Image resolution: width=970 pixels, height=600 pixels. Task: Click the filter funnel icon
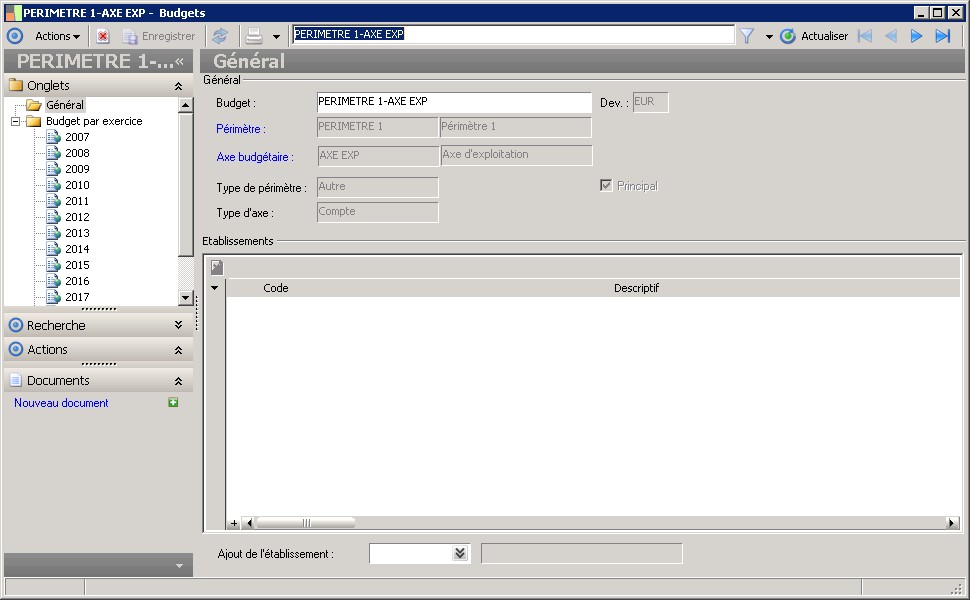point(747,36)
